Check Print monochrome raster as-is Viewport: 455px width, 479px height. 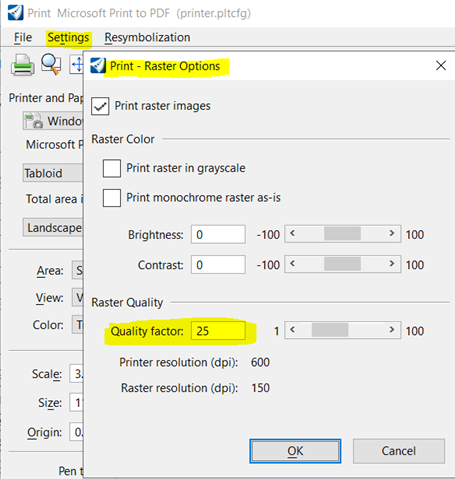click(x=112, y=198)
